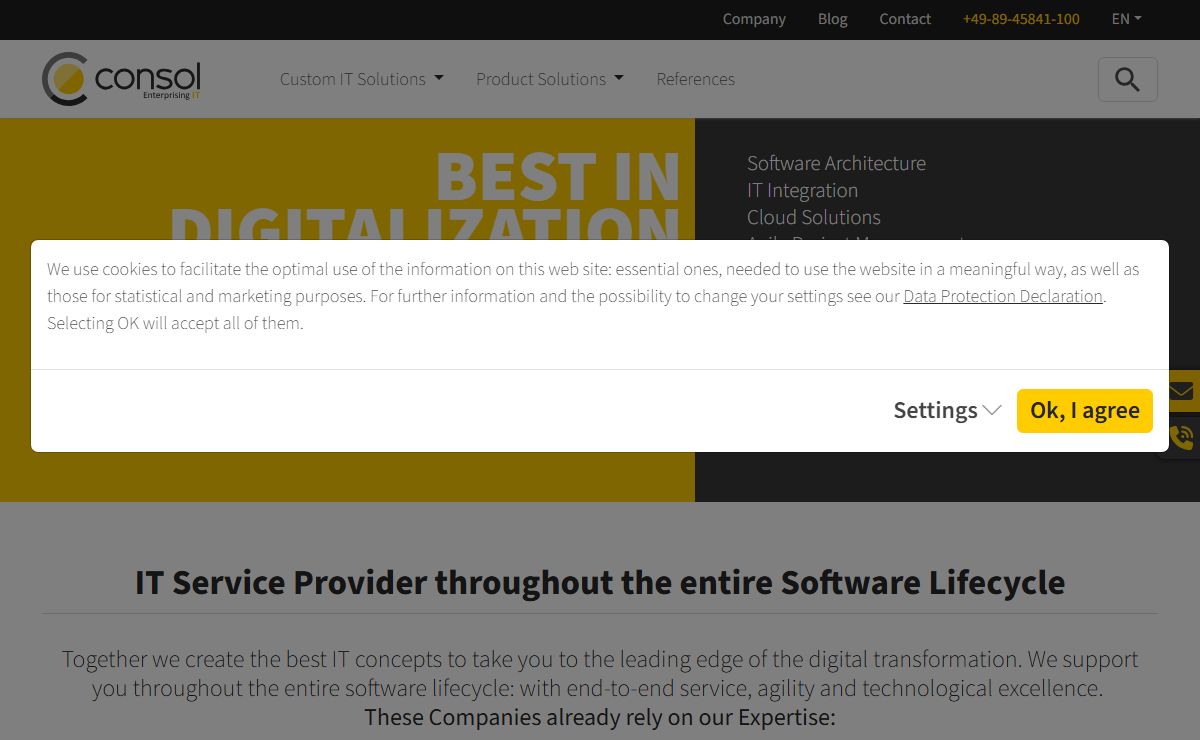The width and height of the screenshot is (1200, 740).
Task: Open the Contact page
Action: [905, 19]
